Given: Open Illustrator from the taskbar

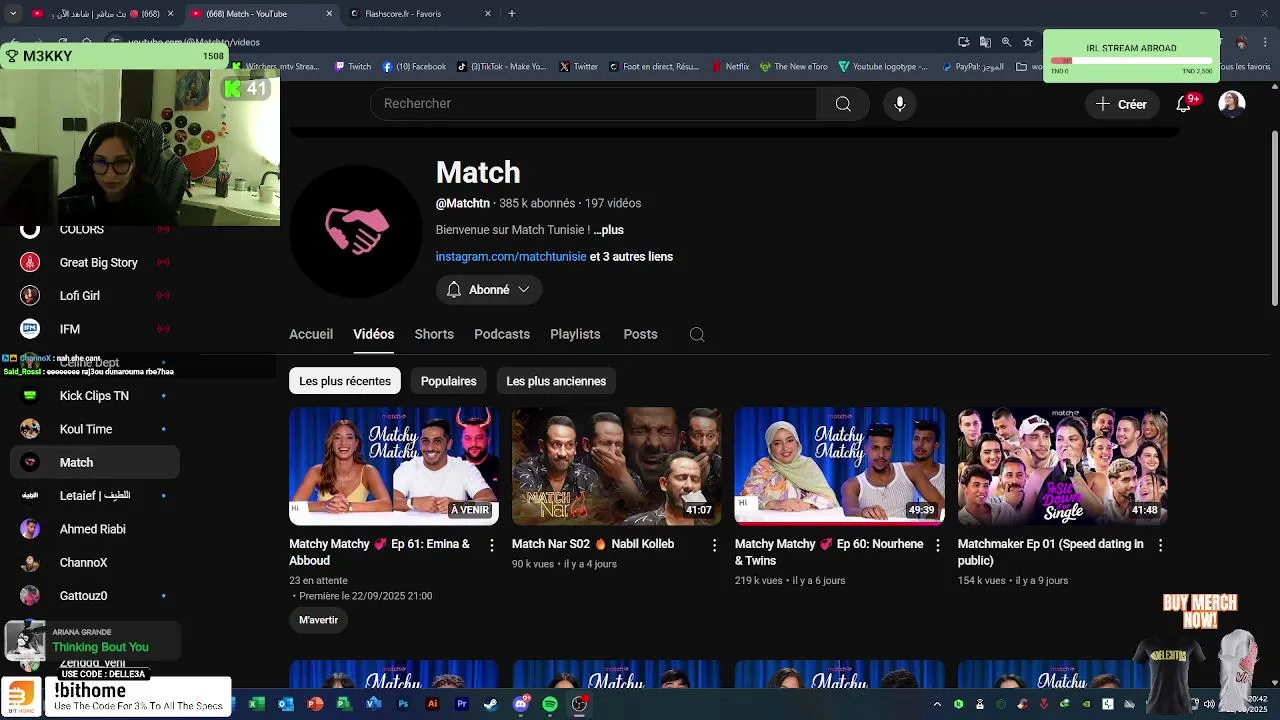Looking at the screenshot, I should pyautogui.click(x=433, y=704).
